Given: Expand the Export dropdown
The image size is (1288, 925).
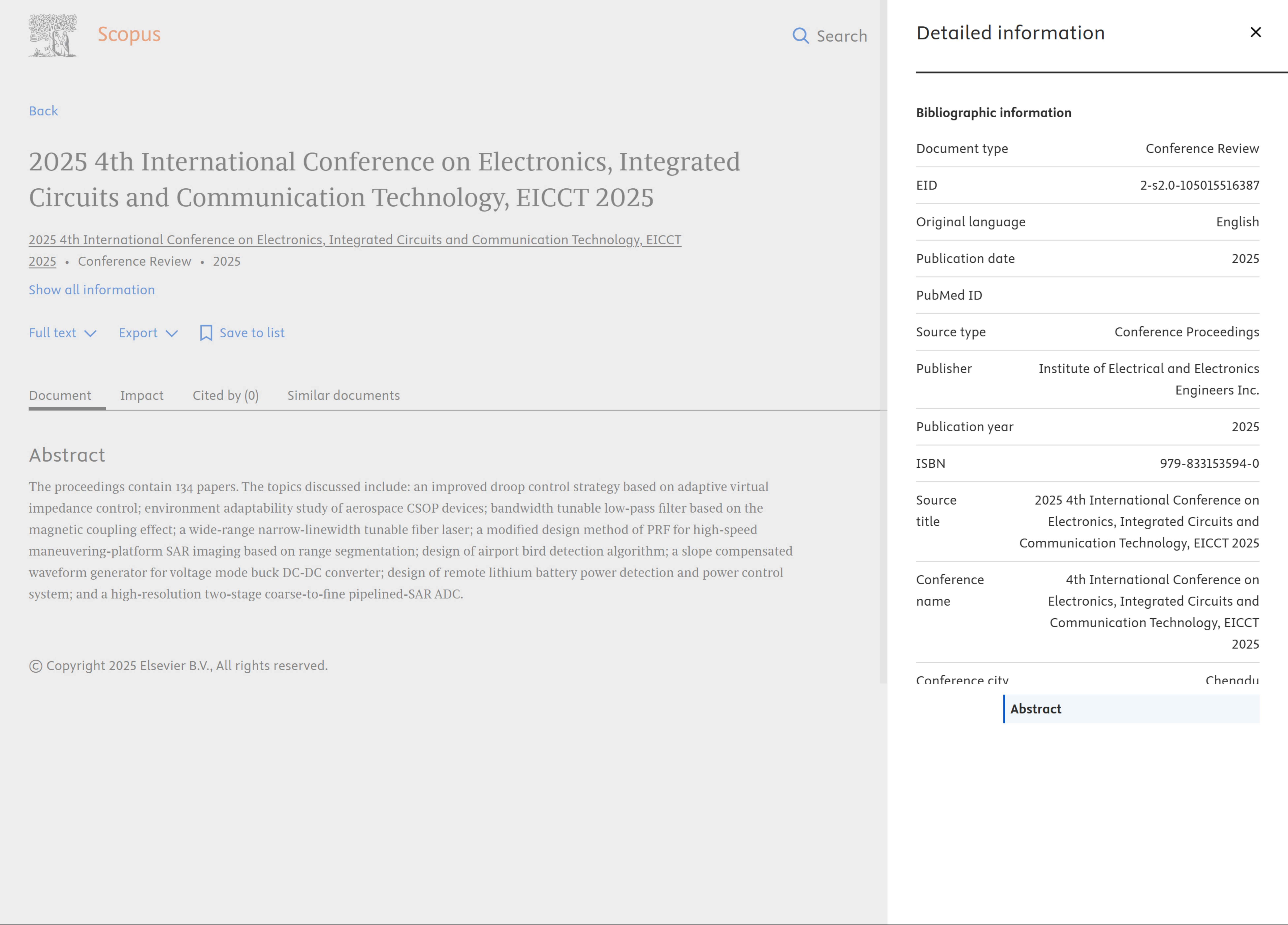Looking at the screenshot, I should pyautogui.click(x=138, y=333).
